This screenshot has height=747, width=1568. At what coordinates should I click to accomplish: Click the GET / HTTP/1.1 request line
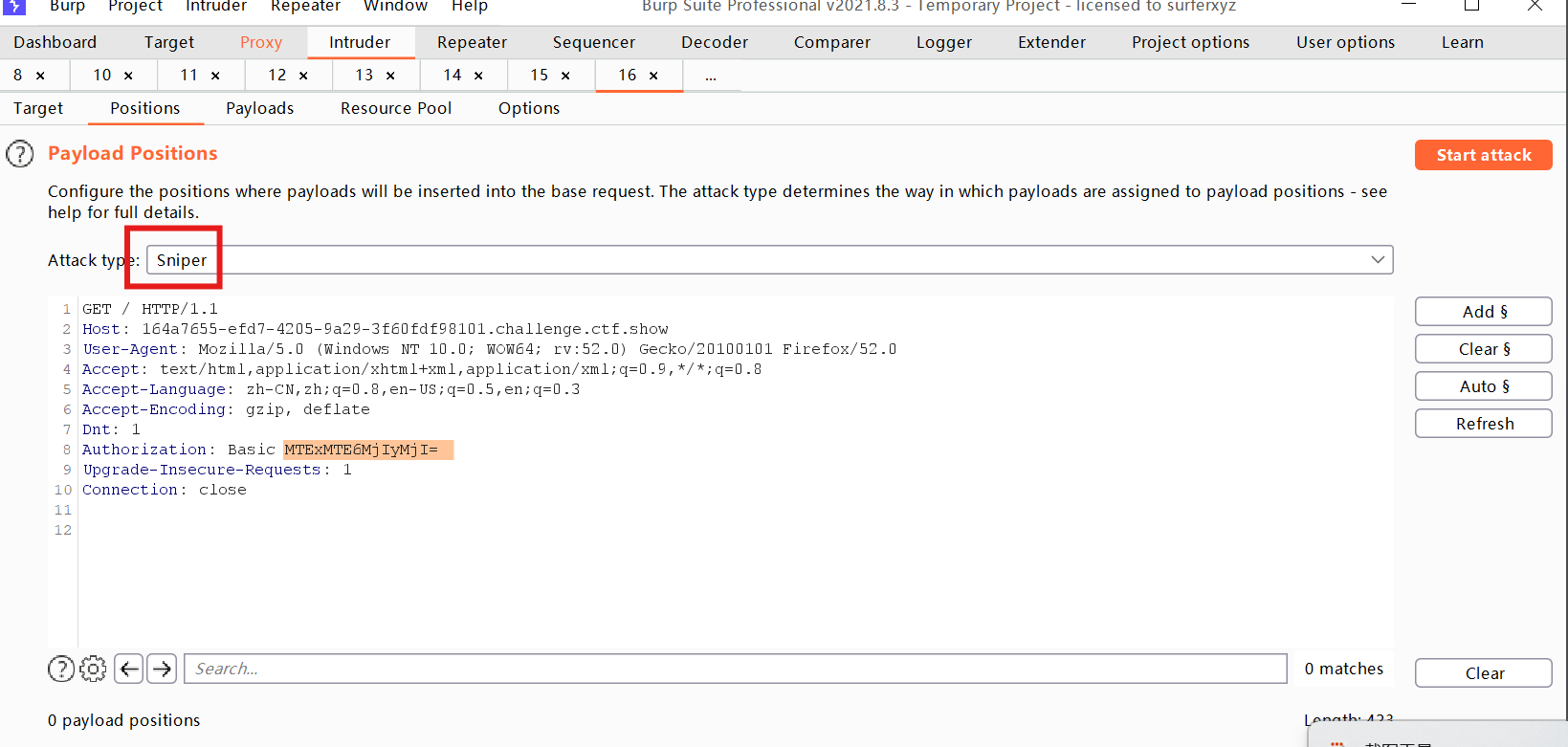click(x=150, y=309)
